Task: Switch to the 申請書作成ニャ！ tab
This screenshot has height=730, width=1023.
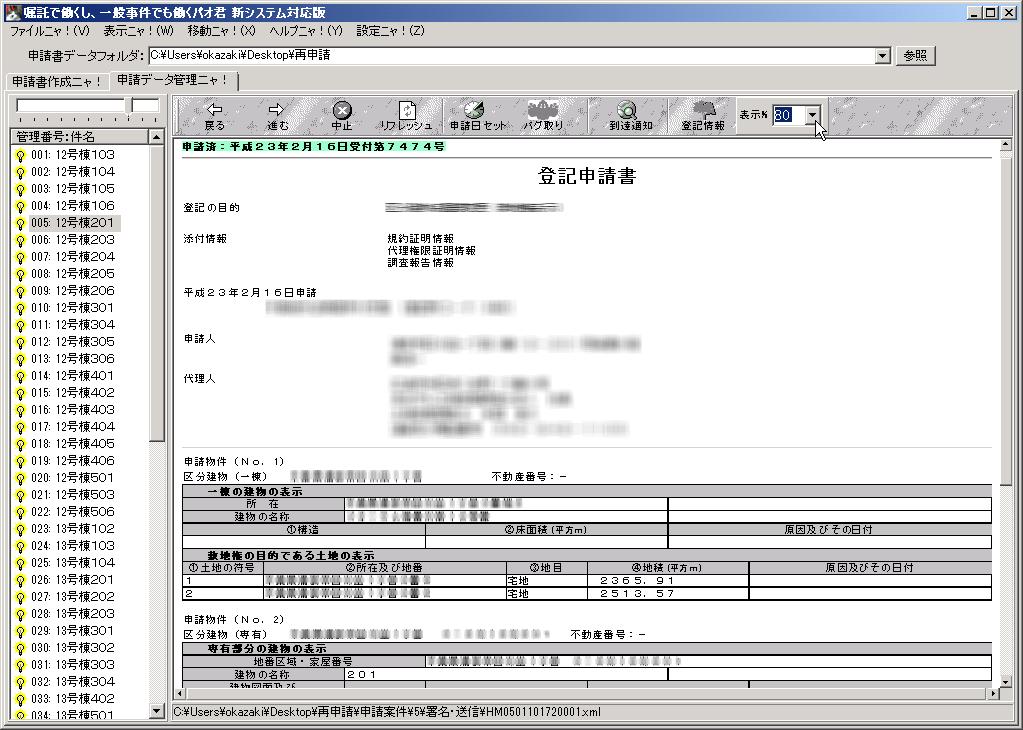Action: (x=57, y=82)
